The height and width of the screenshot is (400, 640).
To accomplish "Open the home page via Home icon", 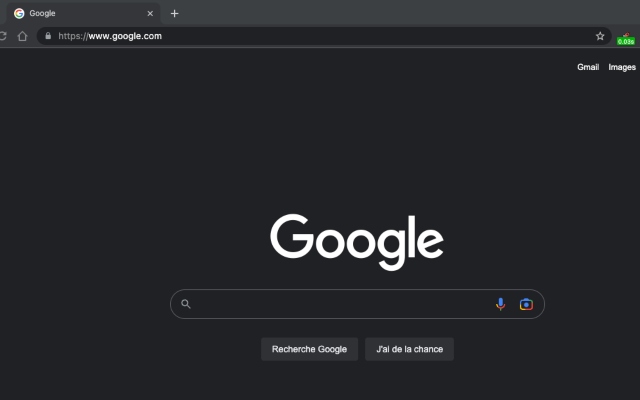I will click(22, 36).
